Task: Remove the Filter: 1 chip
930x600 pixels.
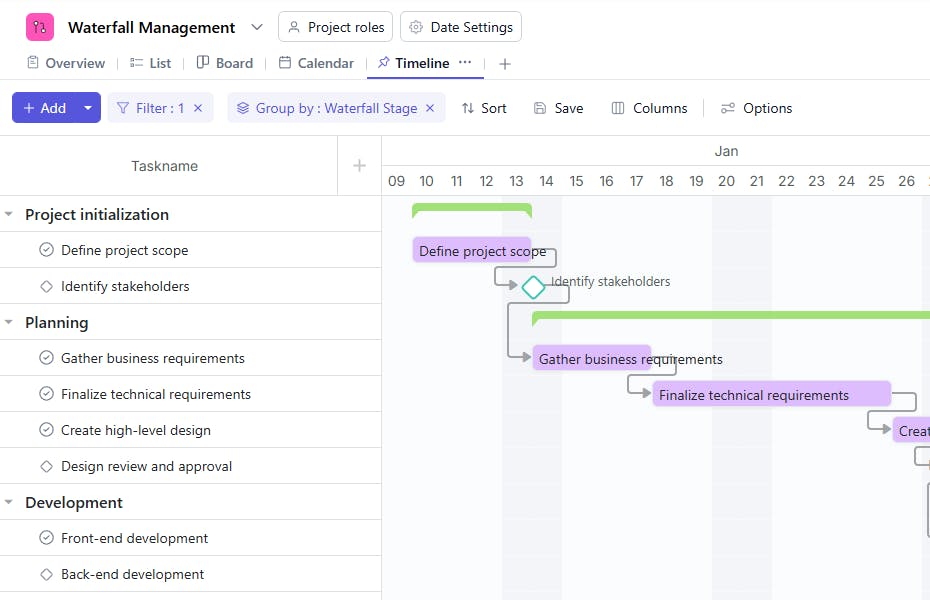Action: [x=198, y=108]
